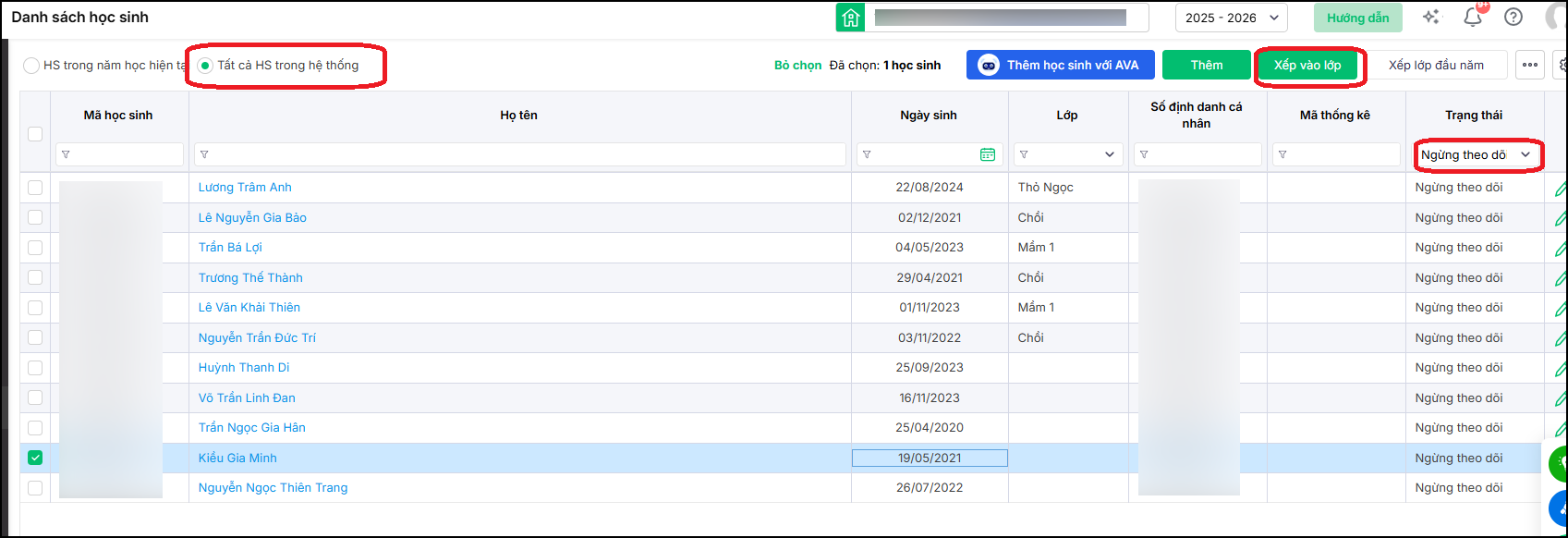Click filter funnel icon in Mã học sinh column
1568x538 pixels.
pos(66,154)
